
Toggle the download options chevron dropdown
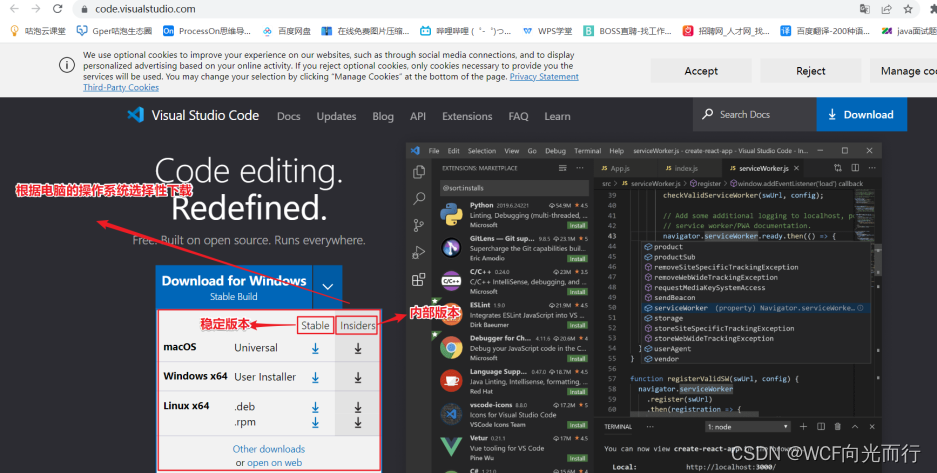(327, 287)
